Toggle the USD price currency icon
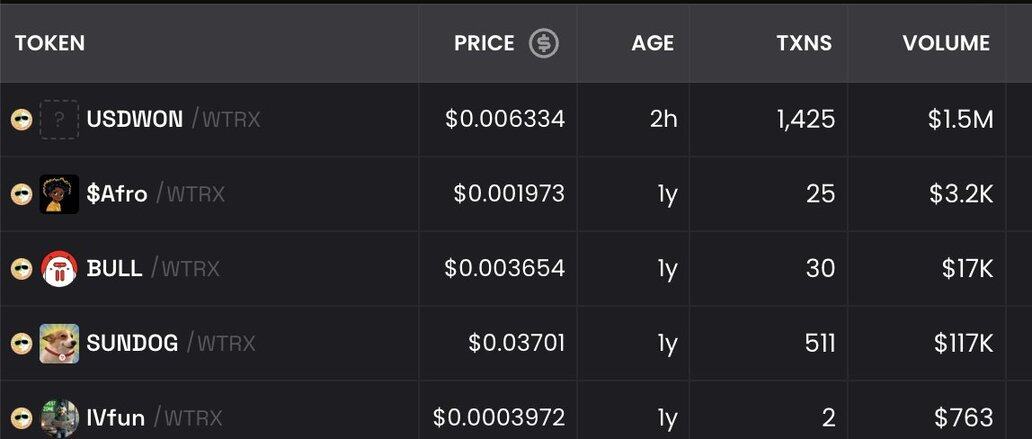Viewport: 1032px width, 439px height. coord(544,43)
